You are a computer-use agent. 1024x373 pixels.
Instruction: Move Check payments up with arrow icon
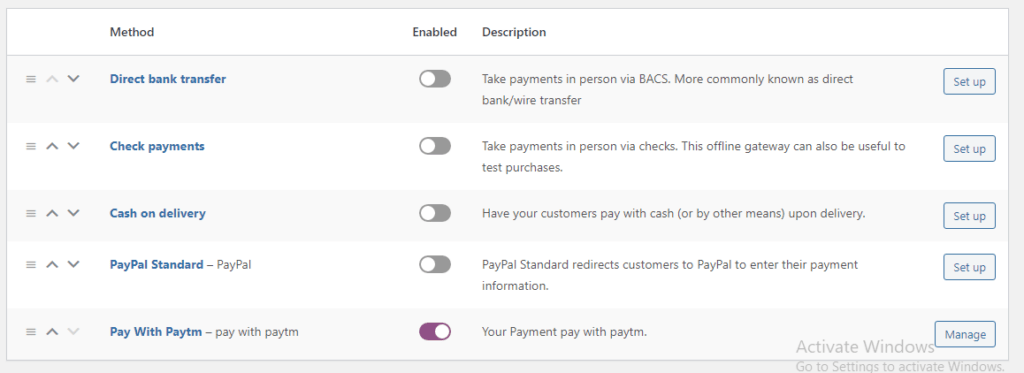(x=52, y=146)
